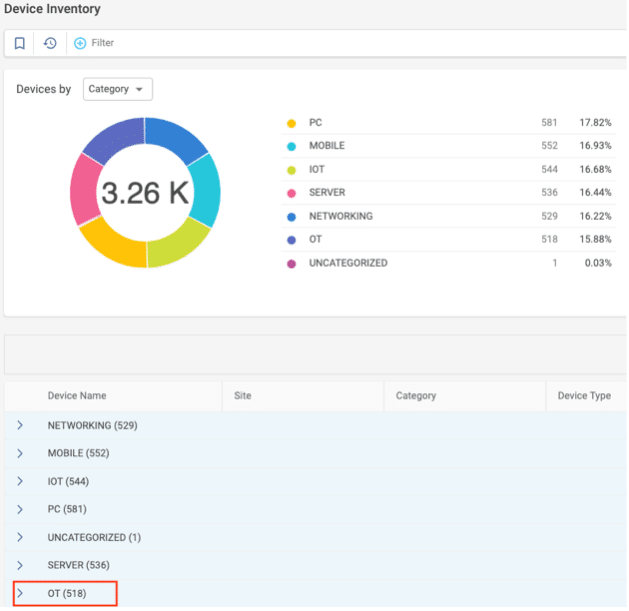Open the Devices by Category dropdown
629x611 pixels.
(x=118, y=89)
